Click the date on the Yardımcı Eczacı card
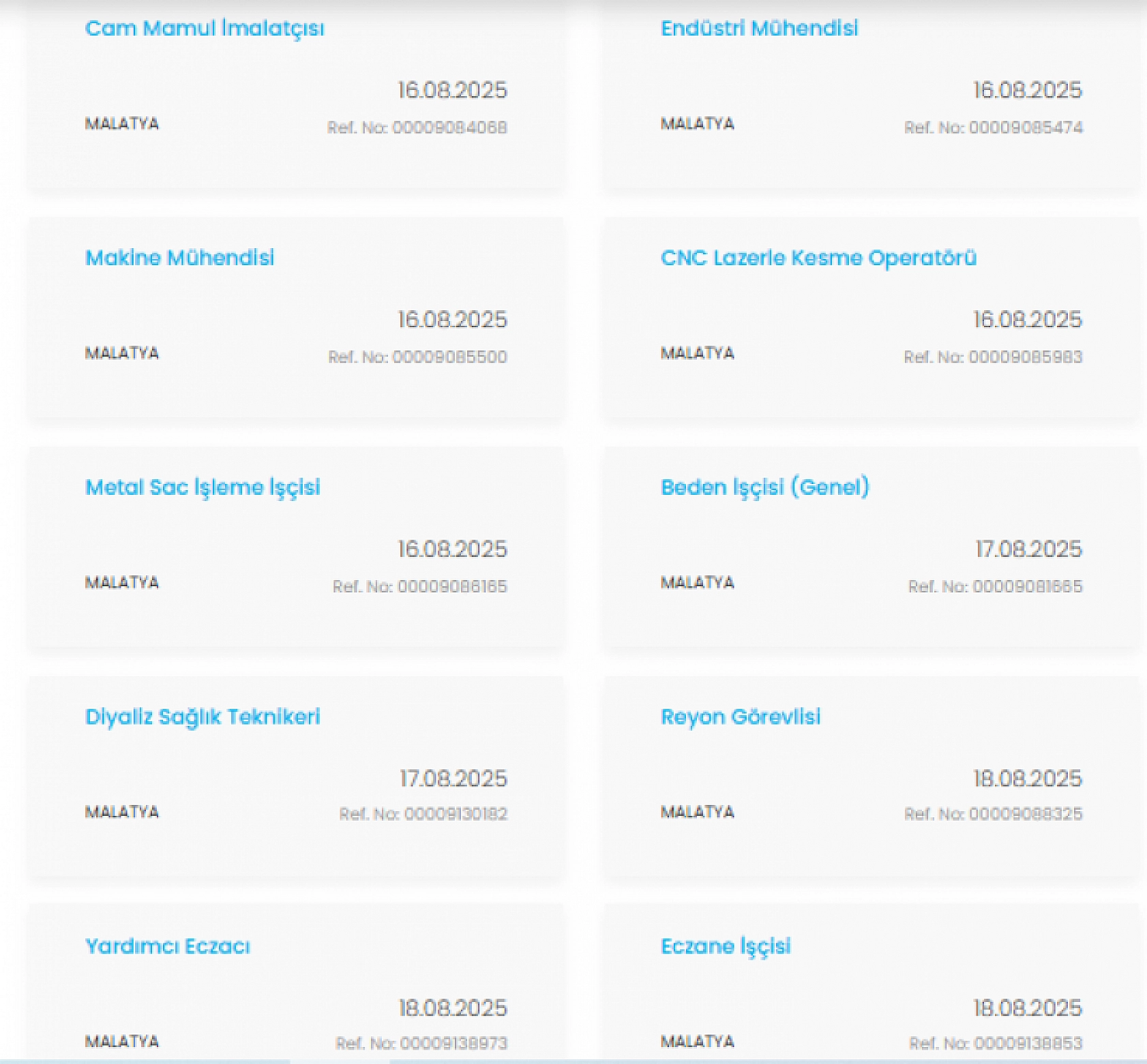 pyautogui.click(x=453, y=1008)
